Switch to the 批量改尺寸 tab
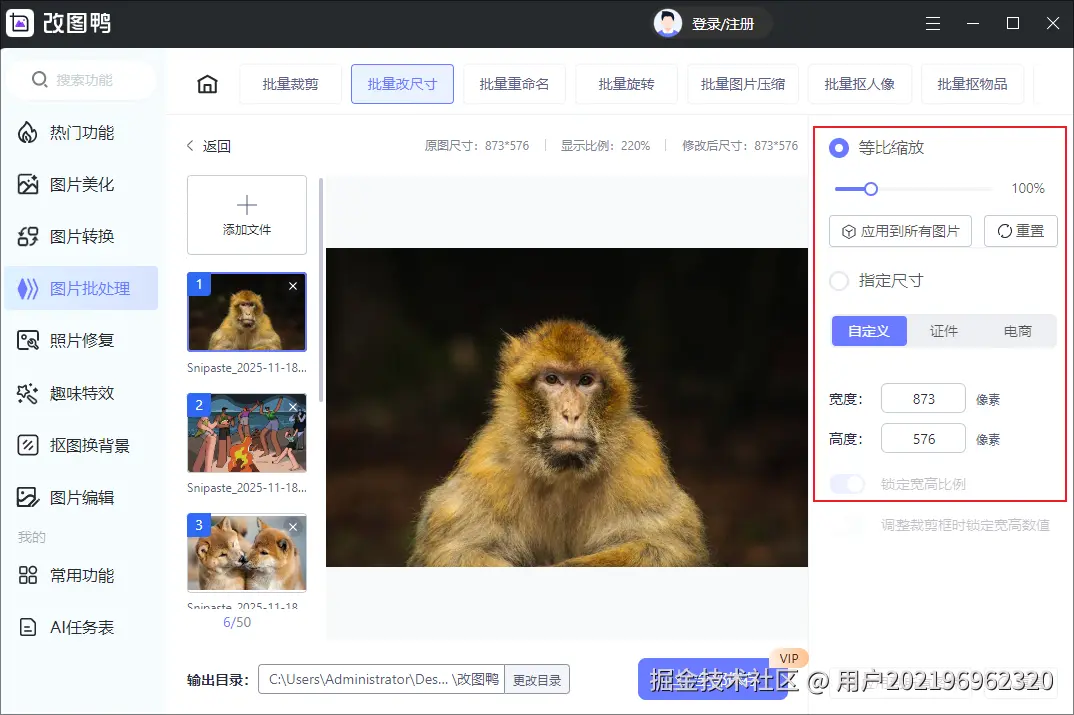 (402, 84)
